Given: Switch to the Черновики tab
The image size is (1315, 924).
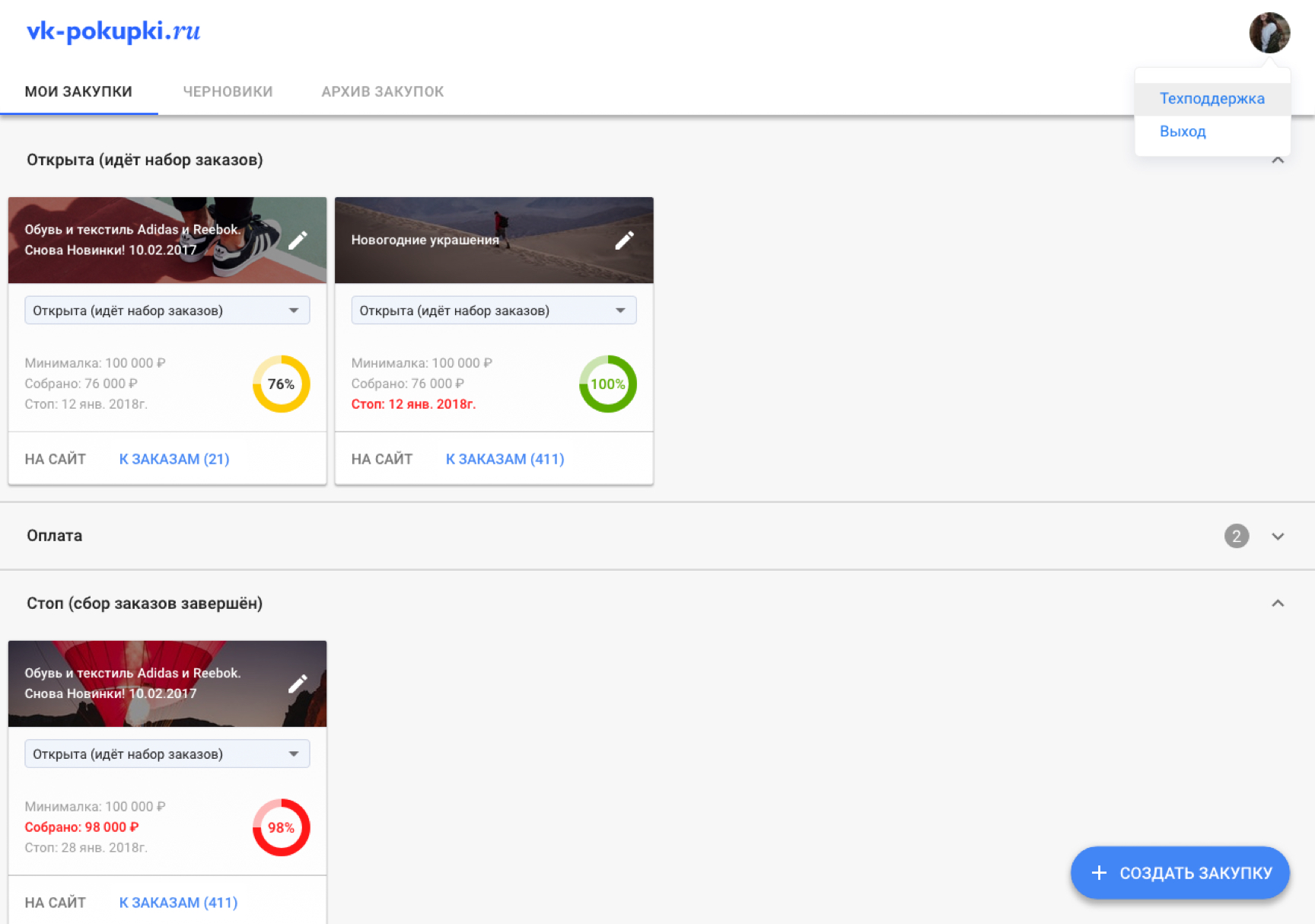Looking at the screenshot, I should click(228, 91).
